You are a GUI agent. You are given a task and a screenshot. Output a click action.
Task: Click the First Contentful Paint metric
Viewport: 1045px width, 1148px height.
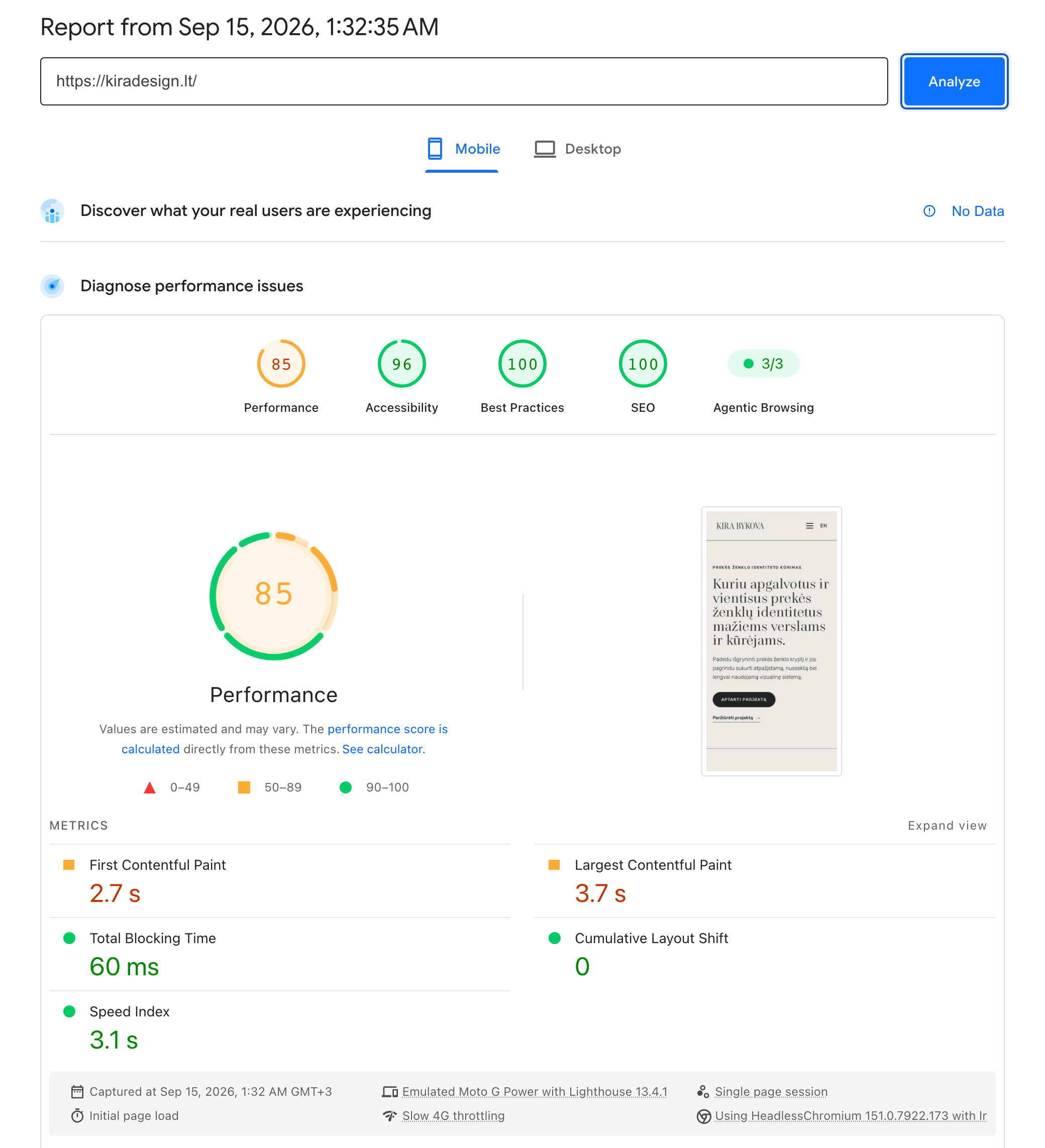coord(280,880)
